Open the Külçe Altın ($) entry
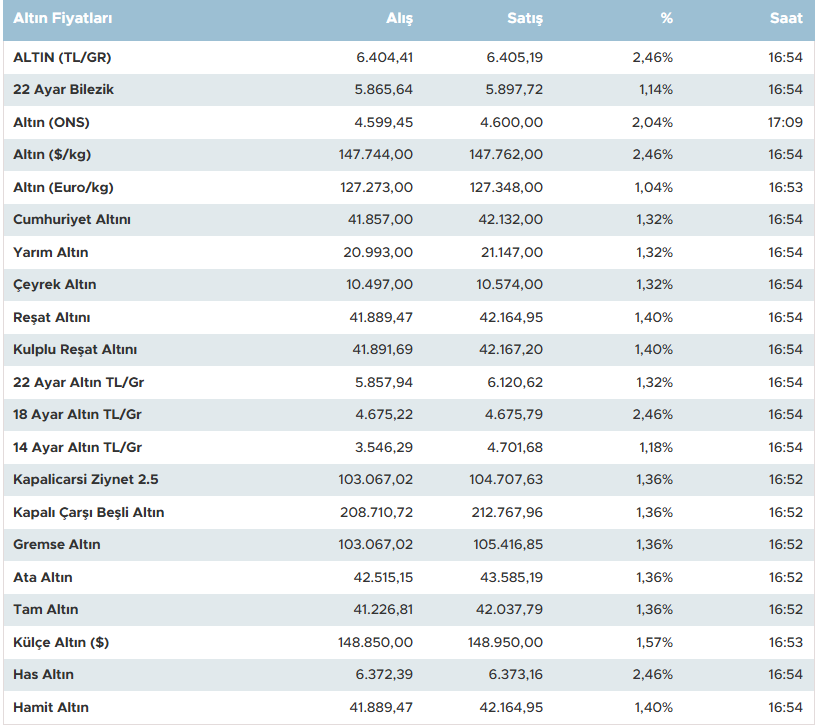The image size is (821, 728). click(61, 642)
